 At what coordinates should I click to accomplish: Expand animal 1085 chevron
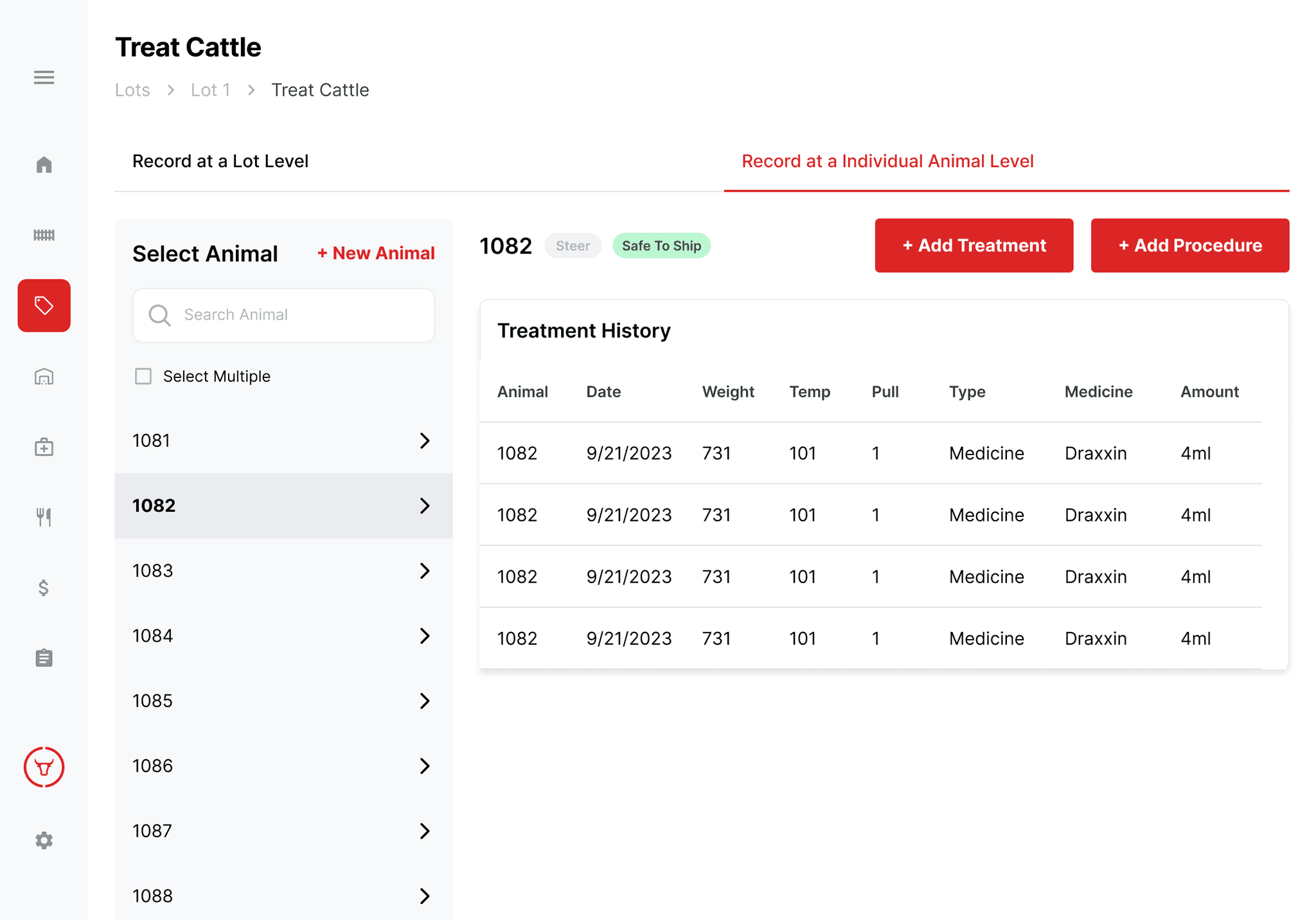pyautogui.click(x=424, y=701)
